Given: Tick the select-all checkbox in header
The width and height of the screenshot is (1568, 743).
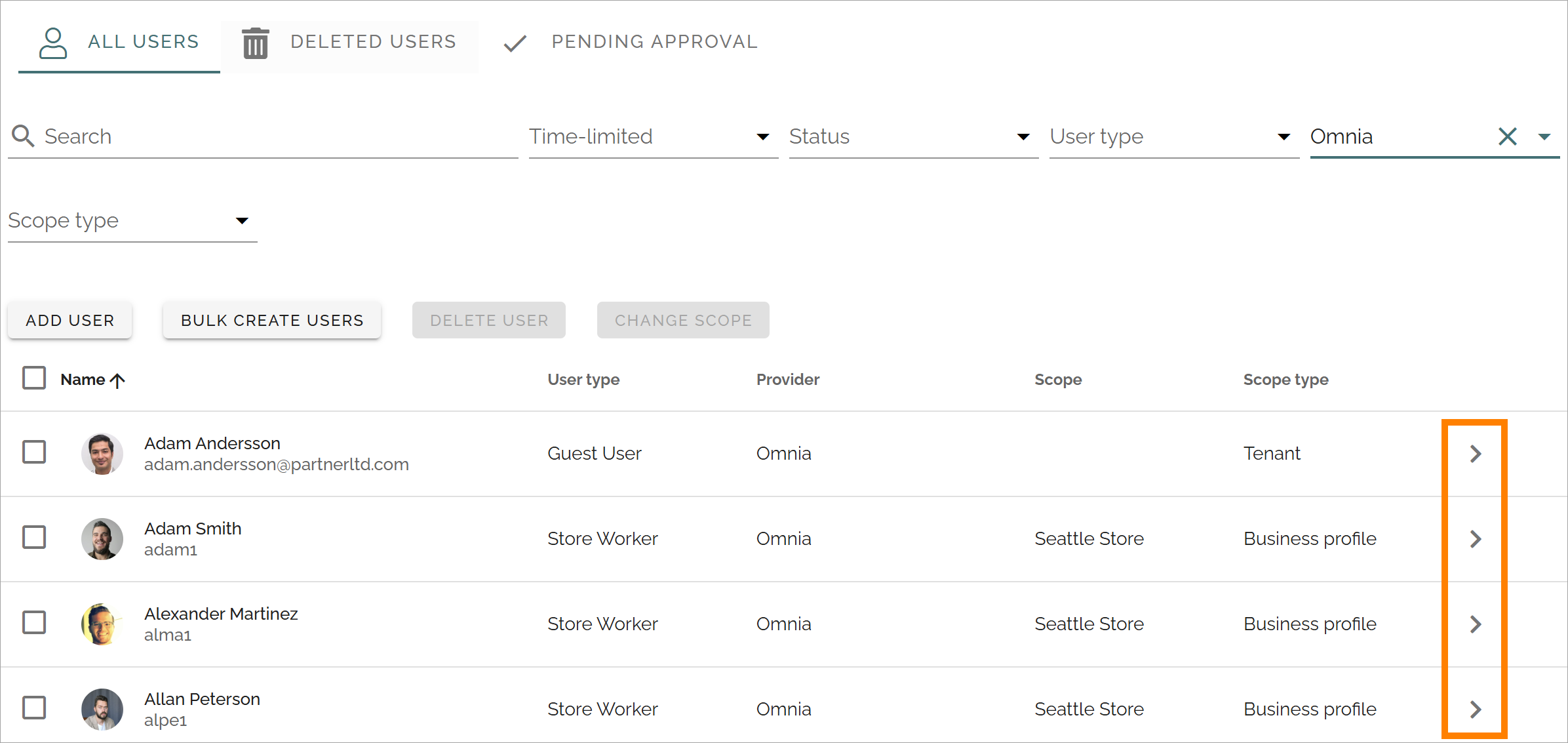Looking at the screenshot, I should click(x=34, y=378).
